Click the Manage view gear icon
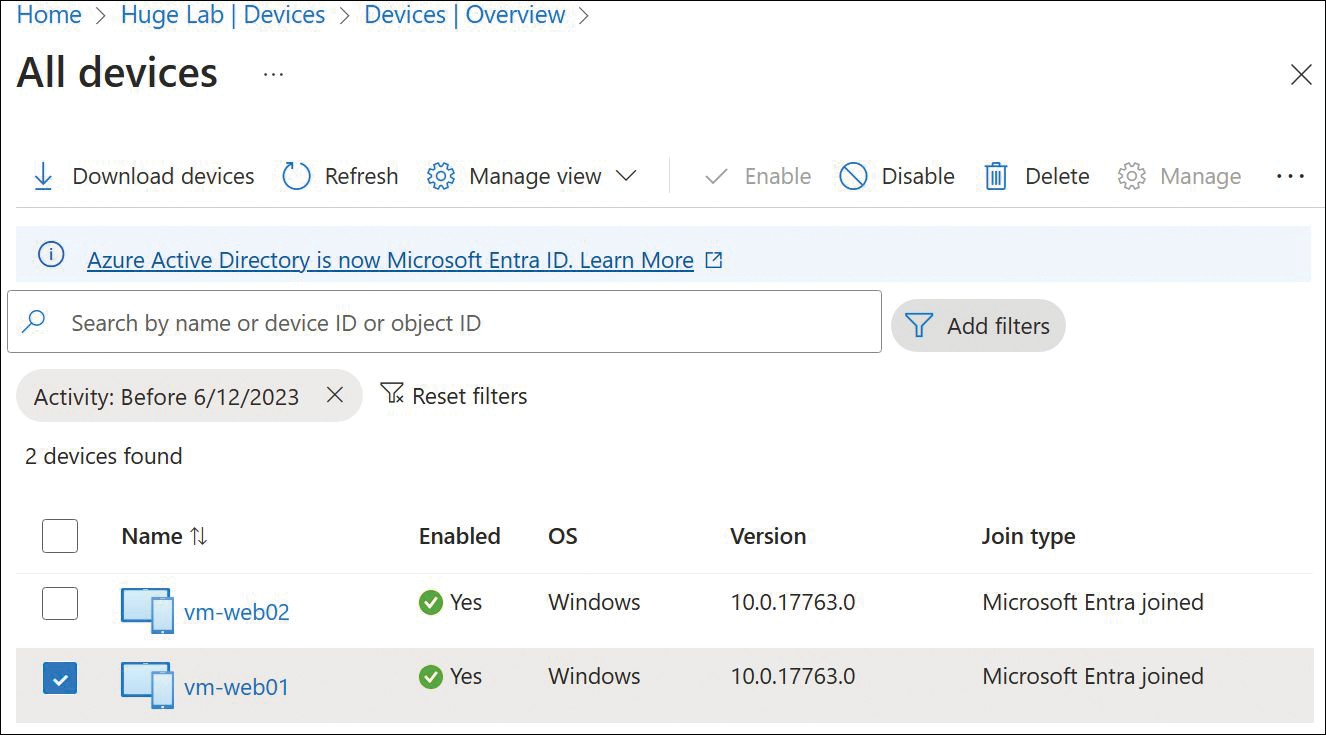The width and height of the screenshot is (1326, 735). [441, 177]
